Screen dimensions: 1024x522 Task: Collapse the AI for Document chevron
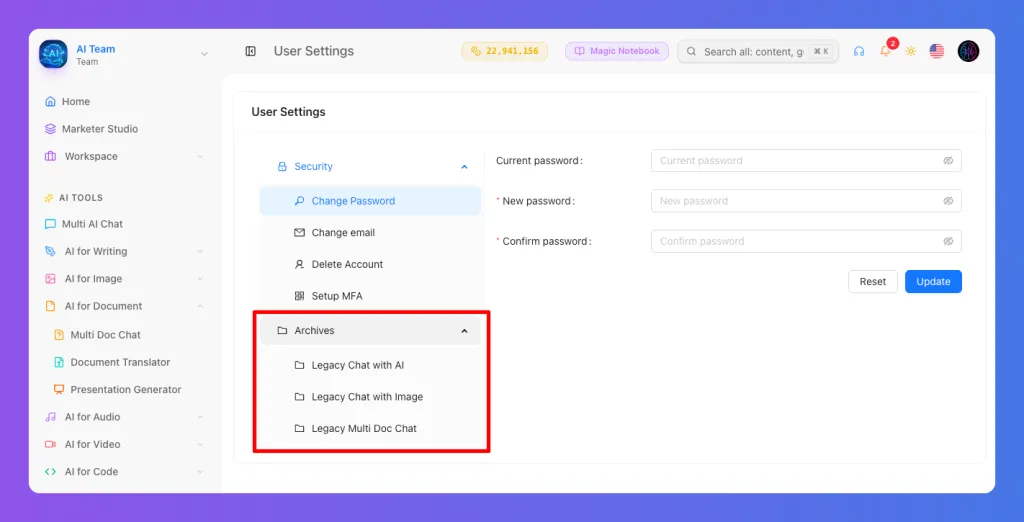[x=200, y=306]
